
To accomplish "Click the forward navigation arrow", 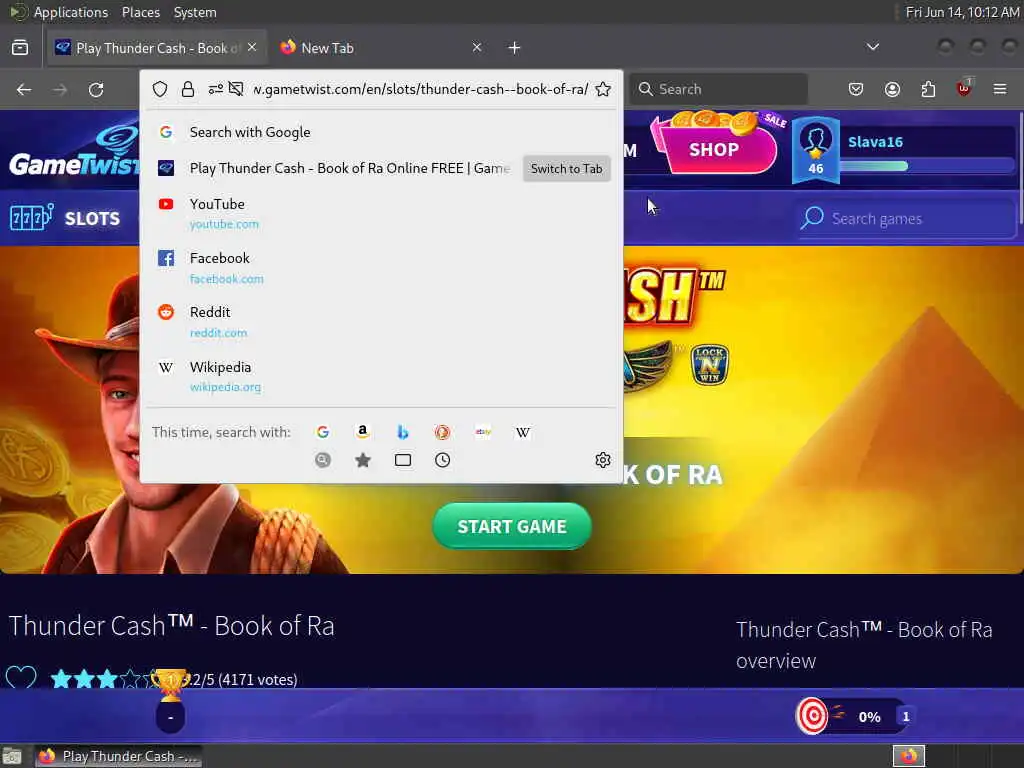I will pos(60,89).
